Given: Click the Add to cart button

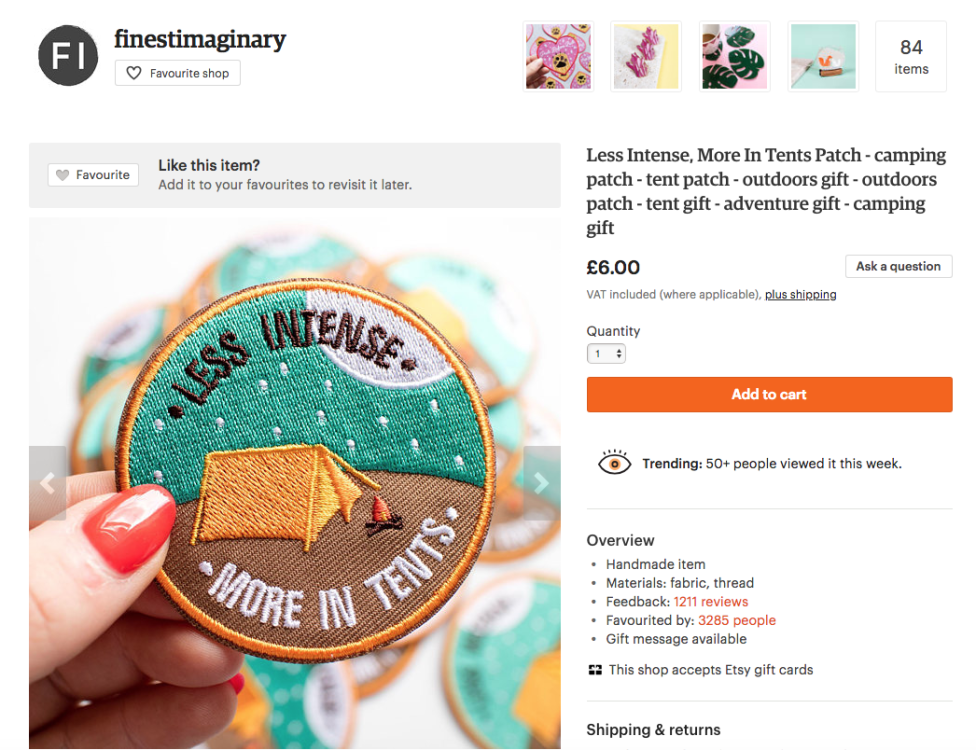Looking at the screenshot, I should (769, 395).
